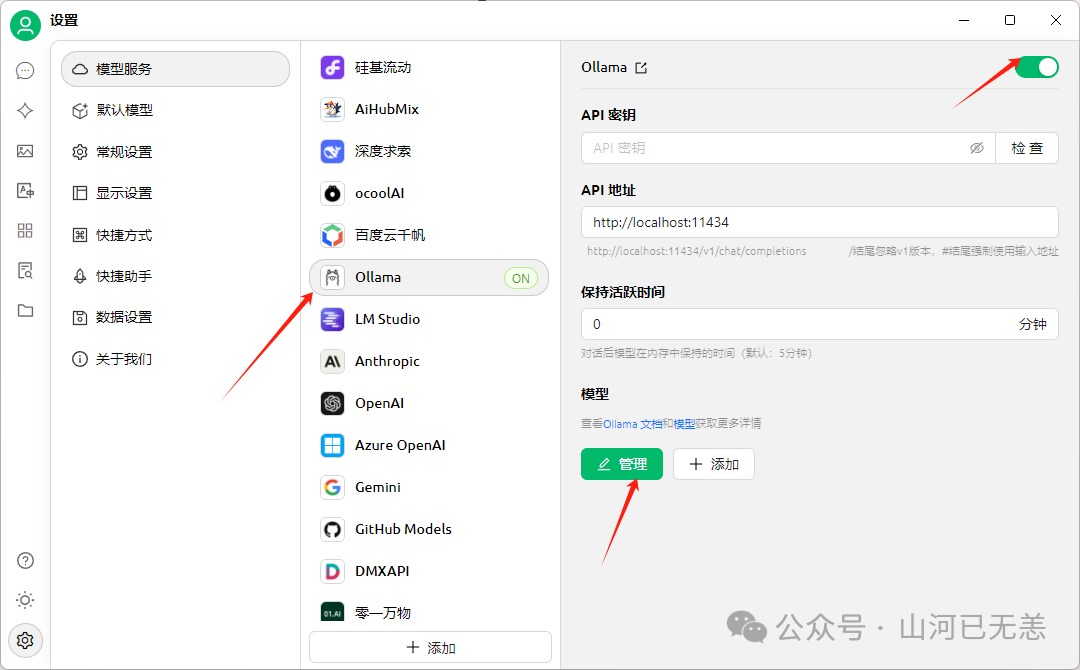This screenshot has height=670, width=1080.
Task: Click the green 管理 models button
Action: tap(622, 464)
